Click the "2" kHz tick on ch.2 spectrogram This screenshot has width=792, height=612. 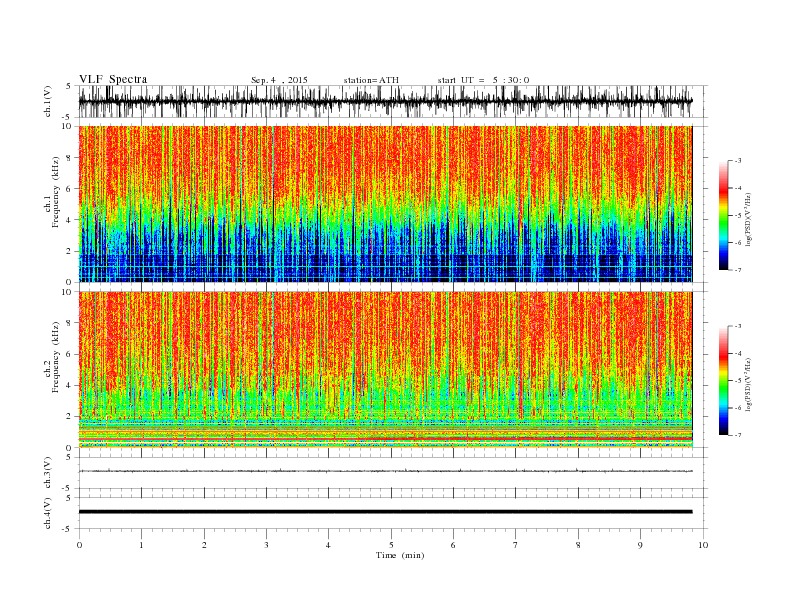[69, 417]
